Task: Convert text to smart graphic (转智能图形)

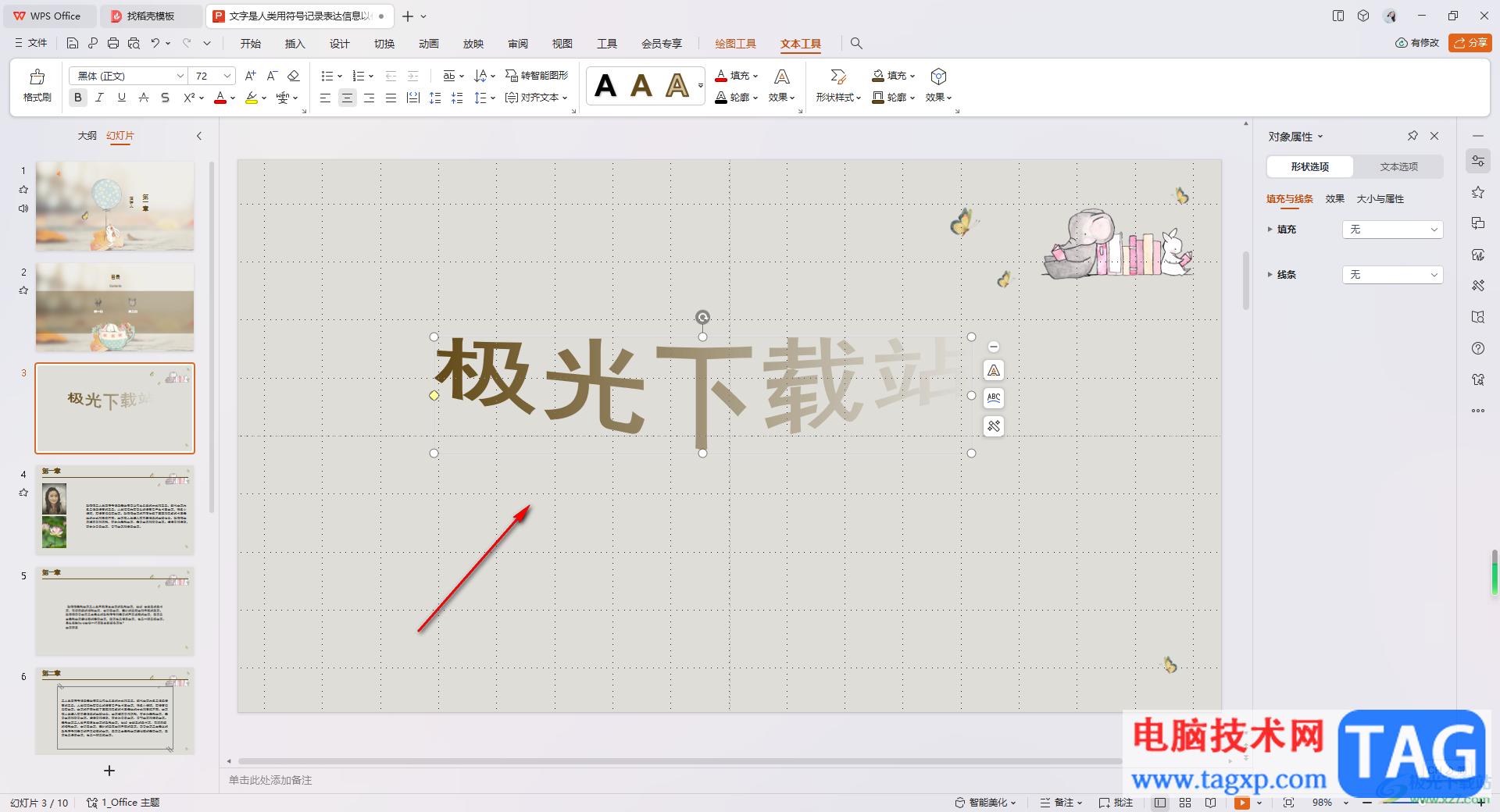Action: (x=537, y=76)
